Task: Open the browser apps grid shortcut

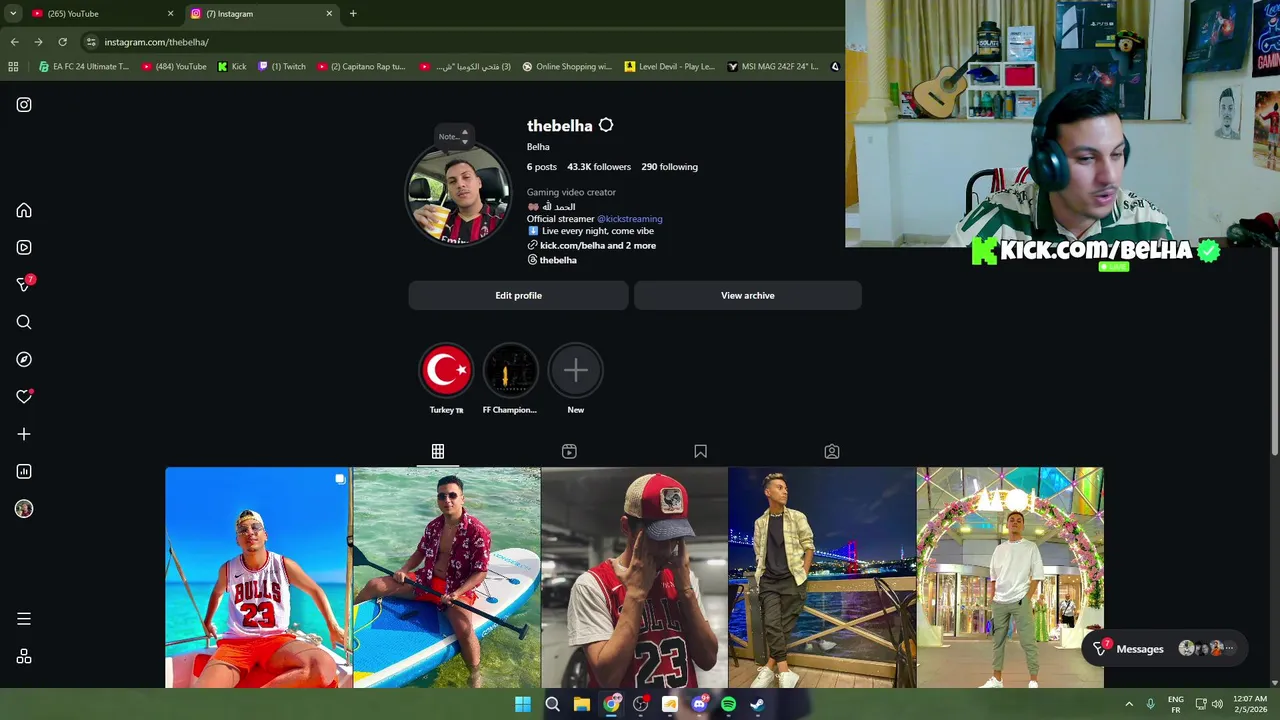Action: tap(13, 67)
